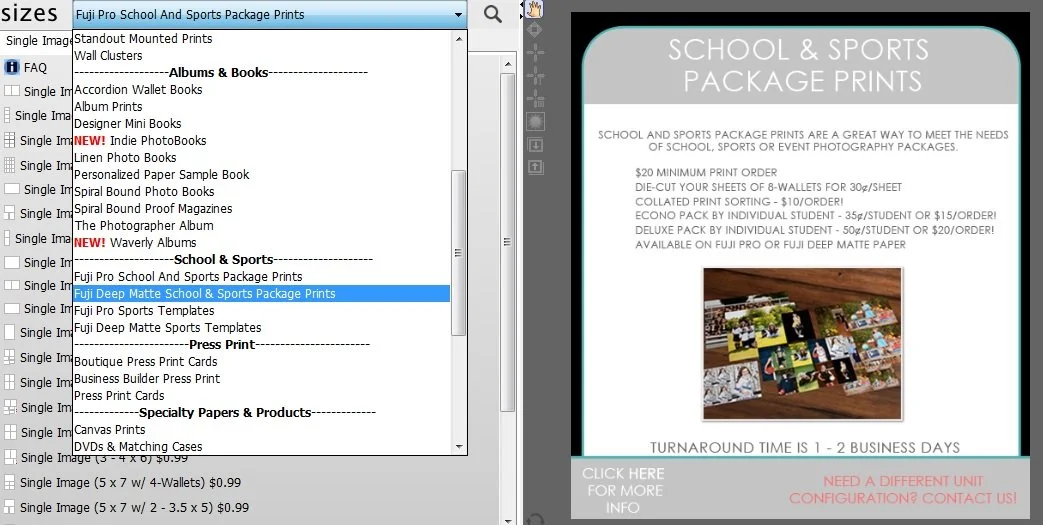Click the $20 MINIMUM PRINT ORDER line

pyautogui.click(x=706, y=172)
